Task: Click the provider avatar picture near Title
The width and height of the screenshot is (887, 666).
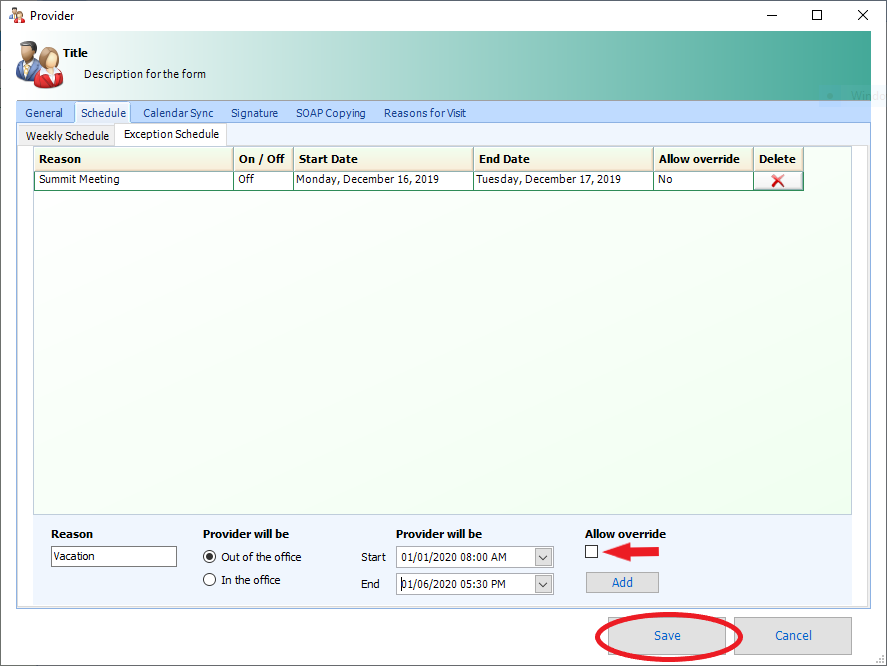Action: 38,64
